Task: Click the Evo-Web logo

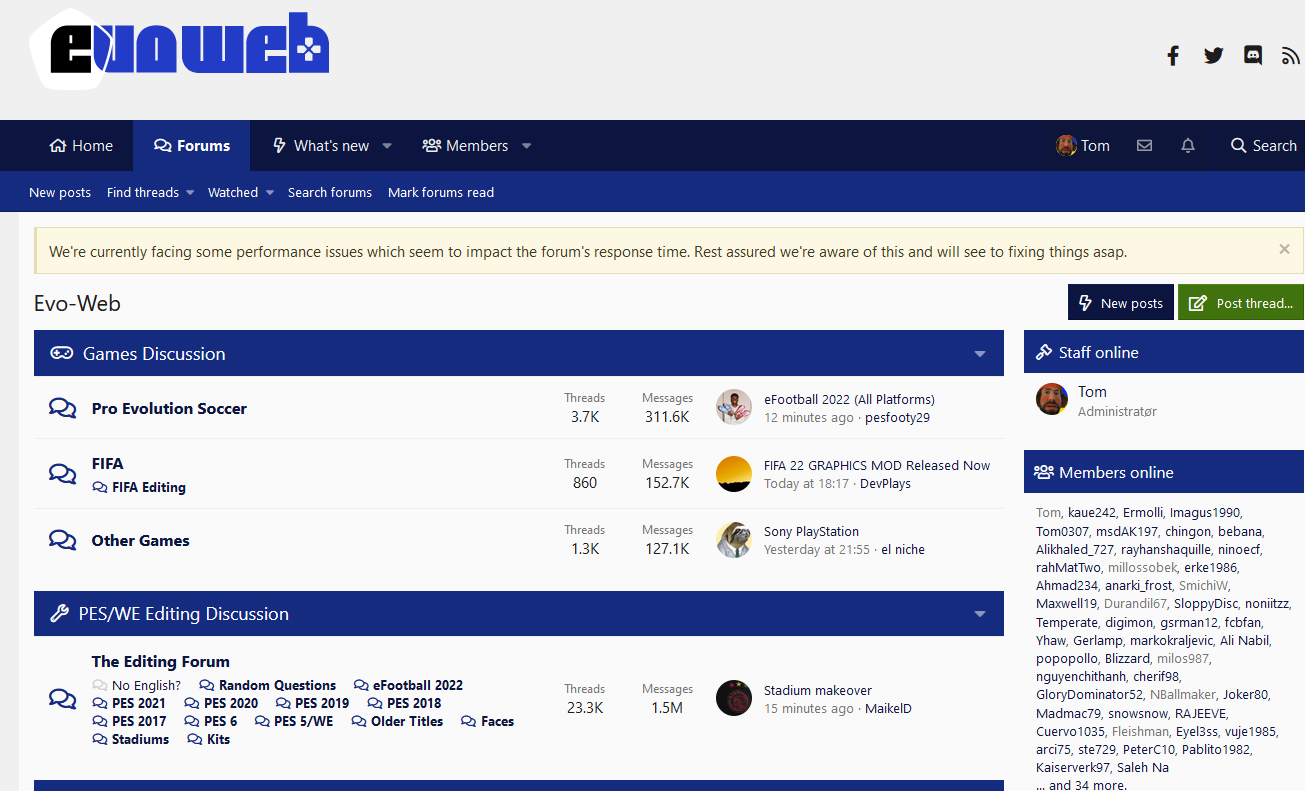Action: [x=180, y=48]
